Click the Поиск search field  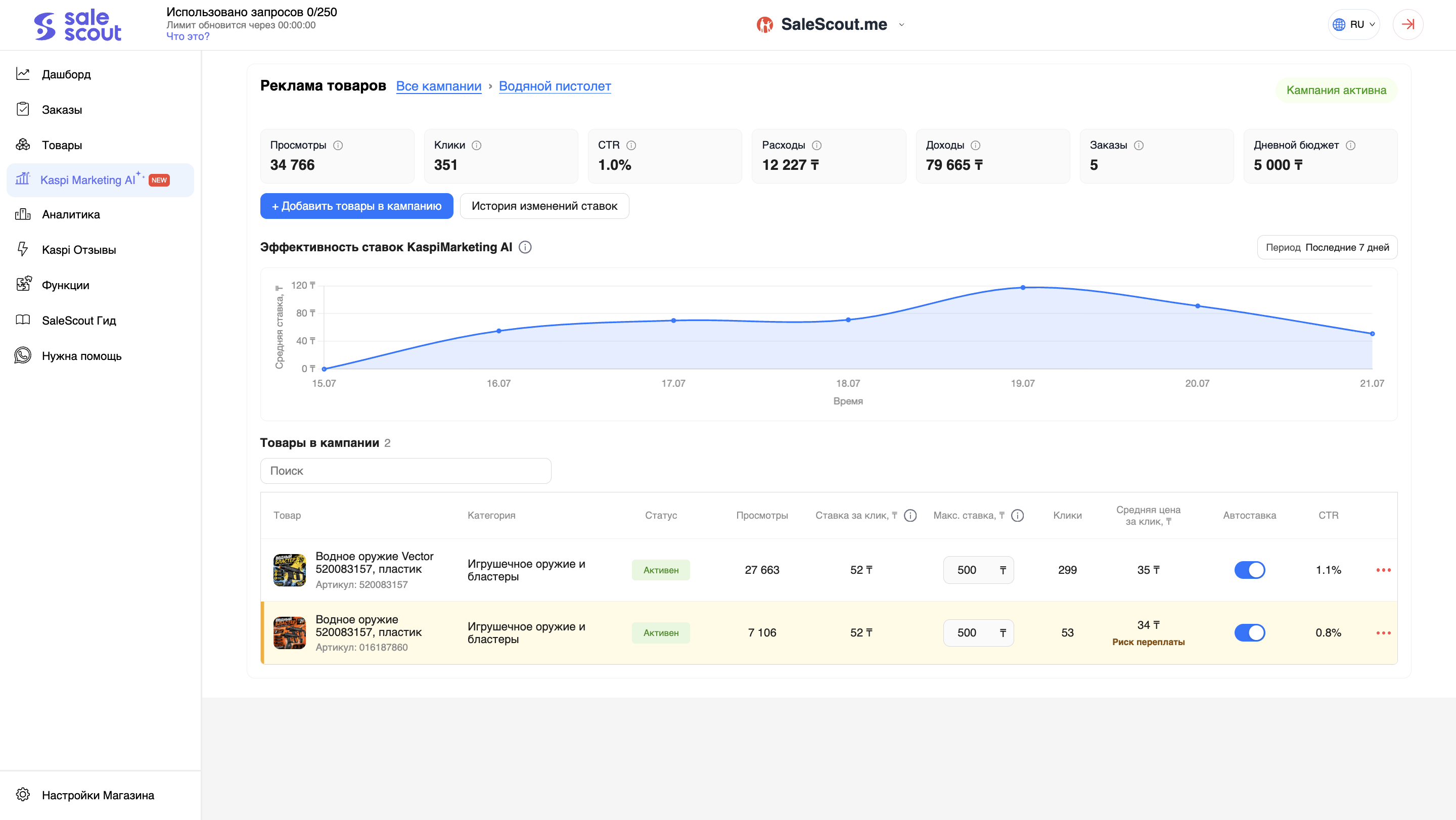405,470
